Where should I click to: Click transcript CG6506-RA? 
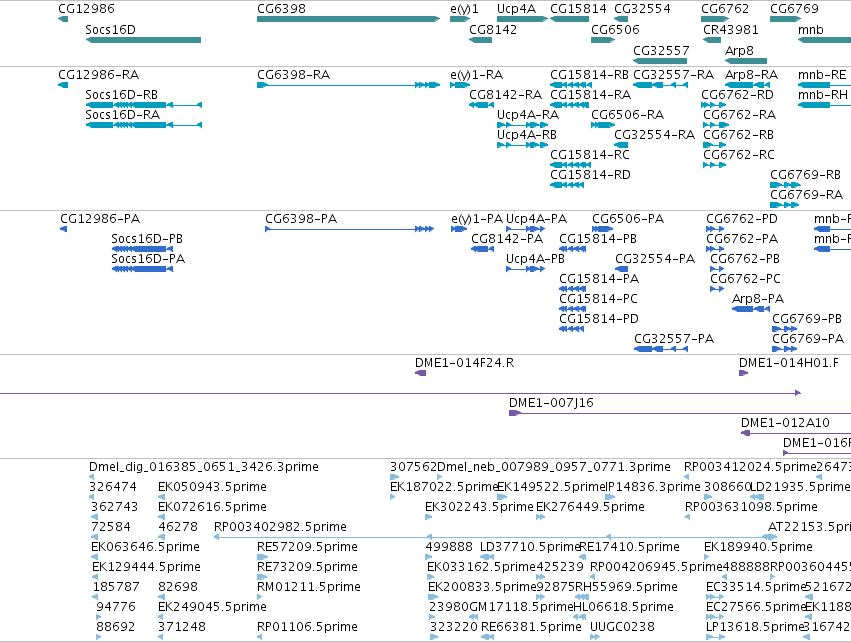[603, 125]
